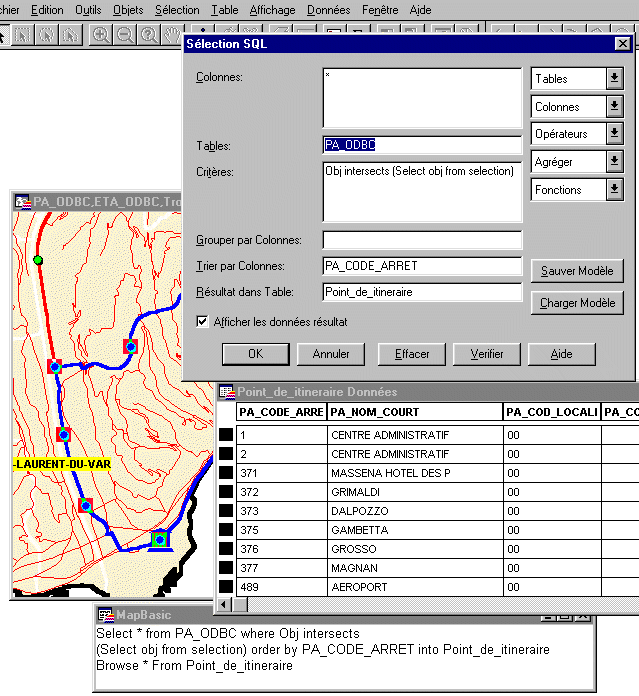The image size is (639, 696).
Task: Expand the Fonctions dropdown
Action: [x=614, y=190]
